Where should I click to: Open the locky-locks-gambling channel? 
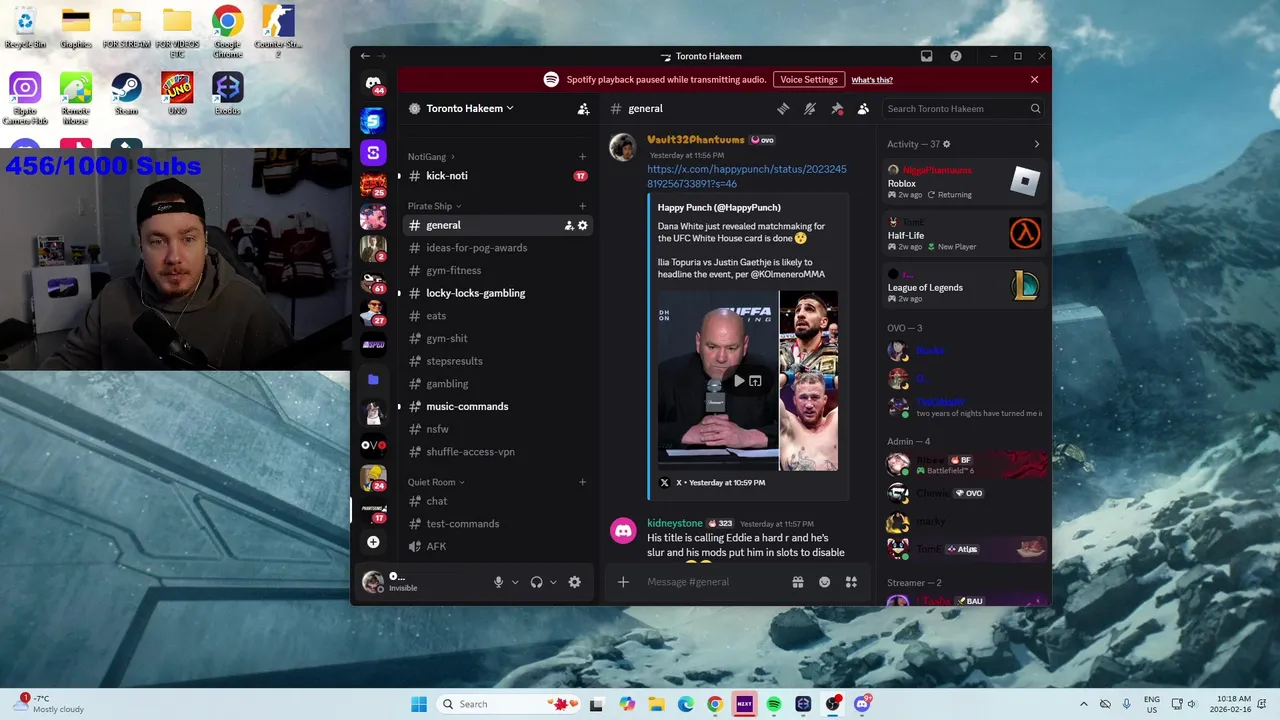pos(496,293)
